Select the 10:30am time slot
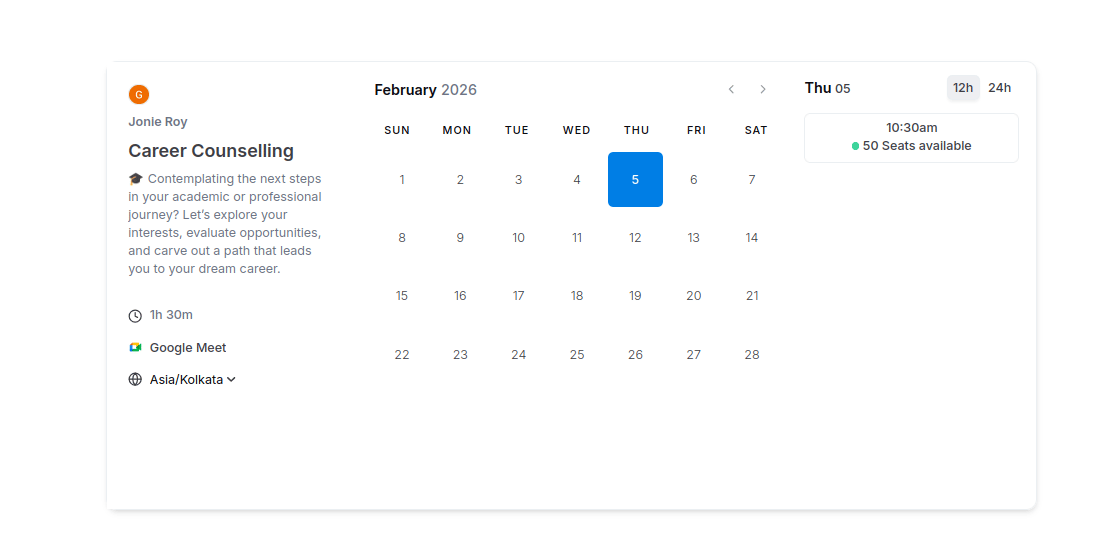 click(x=911, y=138)
